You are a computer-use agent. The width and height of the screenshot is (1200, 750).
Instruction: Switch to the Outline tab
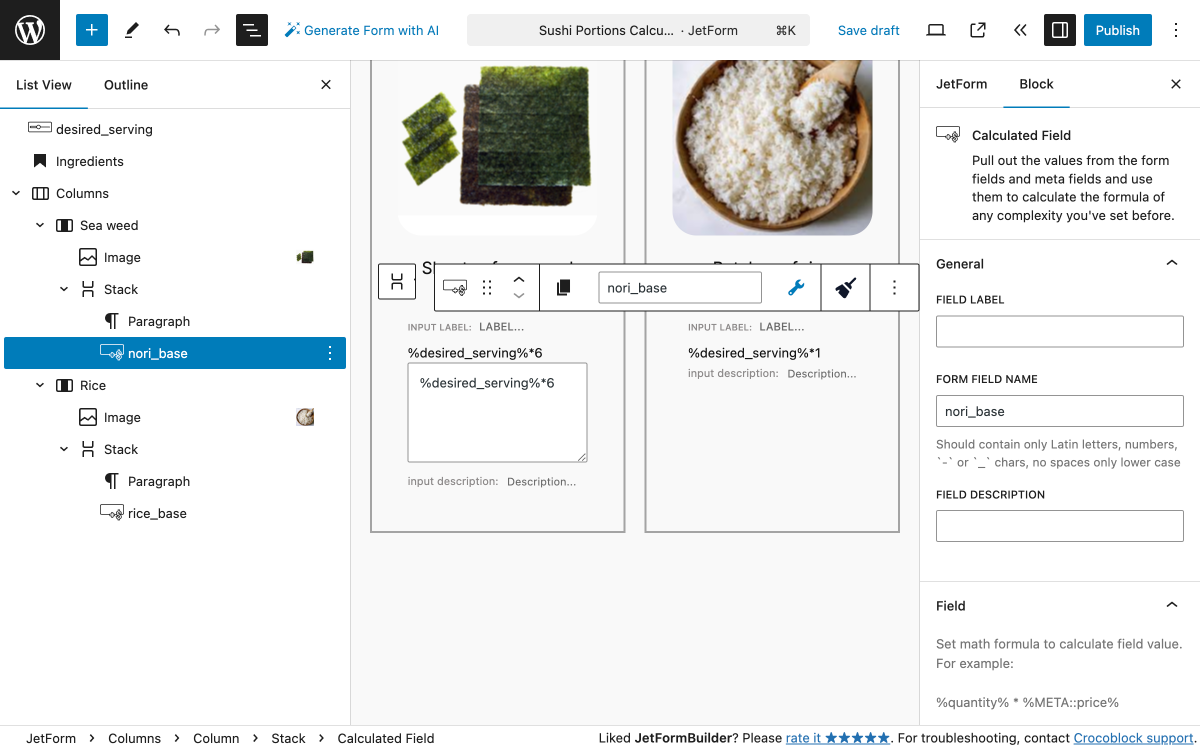click(126, 85)
